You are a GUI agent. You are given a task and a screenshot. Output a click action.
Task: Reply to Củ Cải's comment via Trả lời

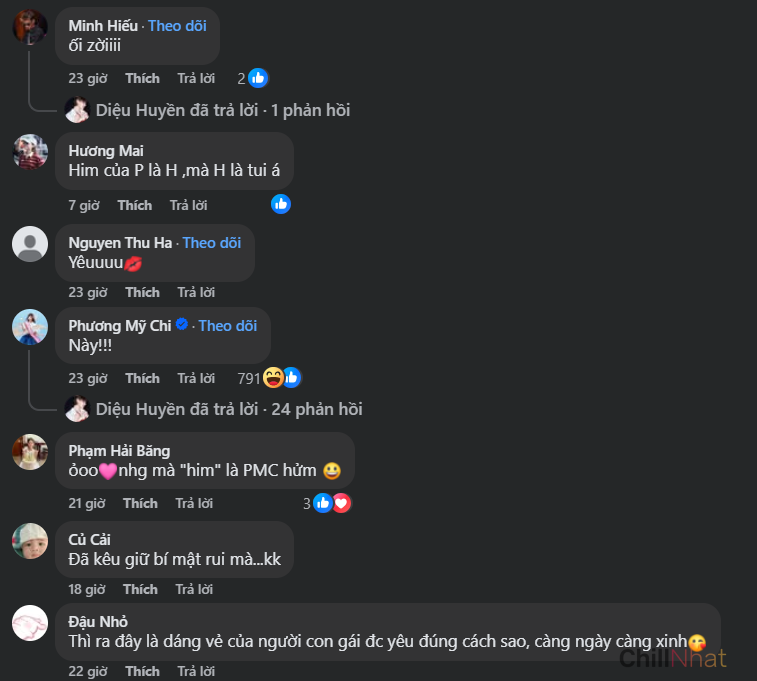pos(194,590)
